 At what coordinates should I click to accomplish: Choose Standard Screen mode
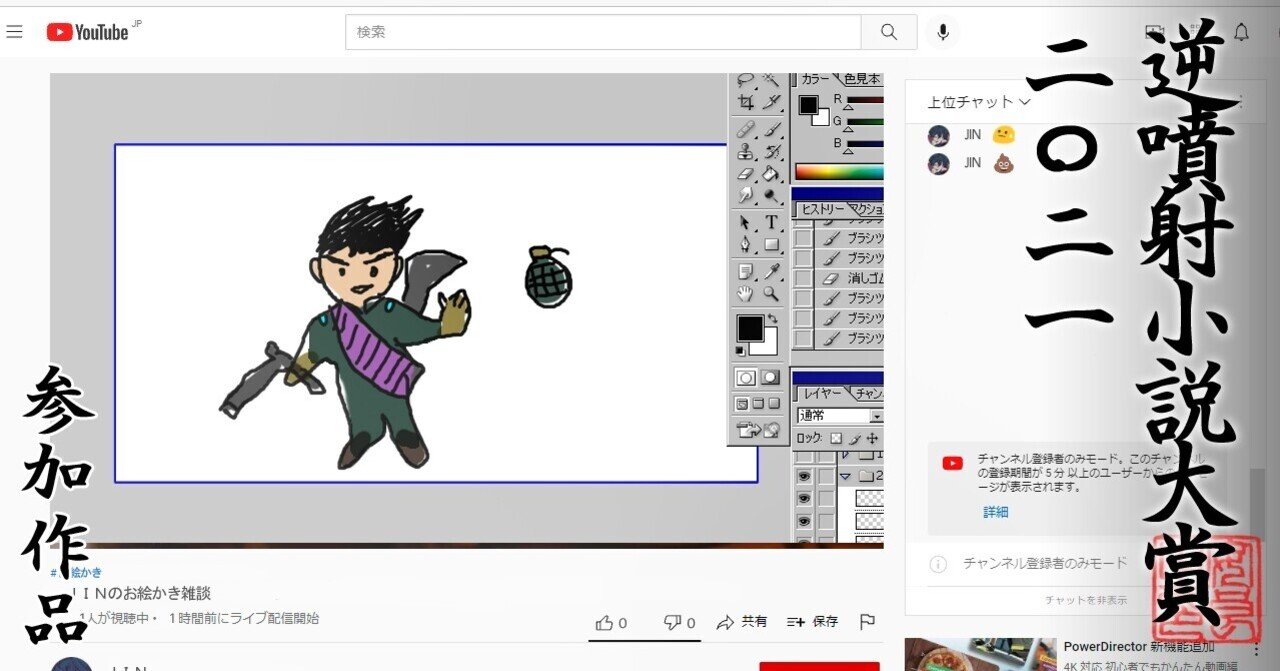pos(743,404)
